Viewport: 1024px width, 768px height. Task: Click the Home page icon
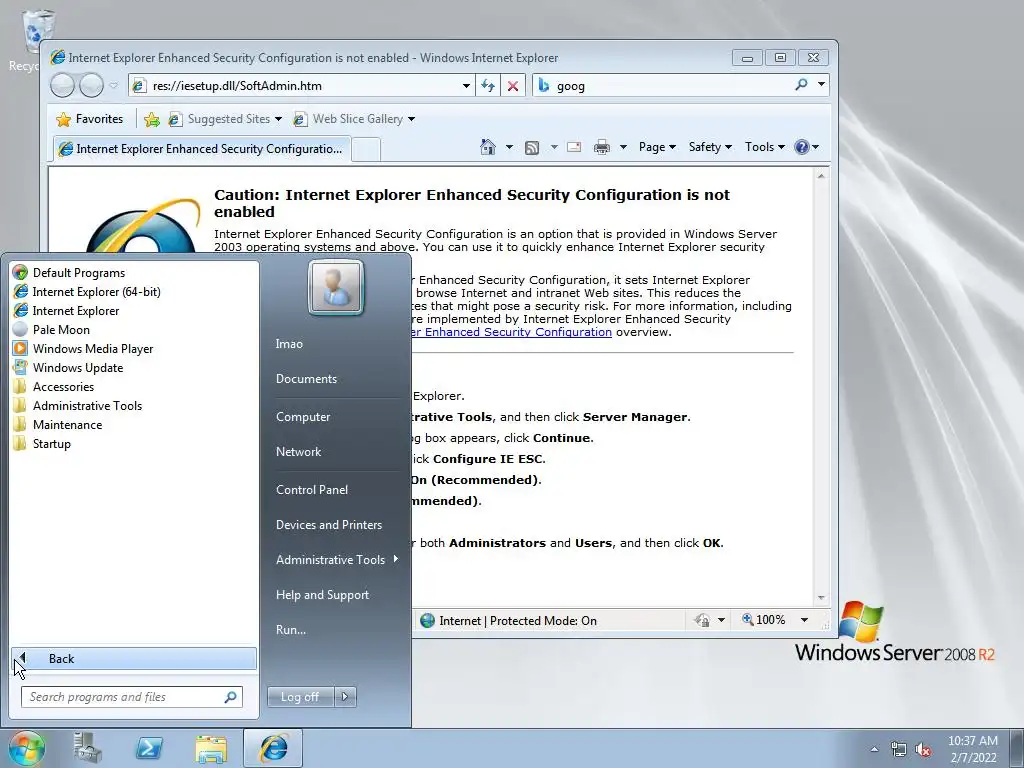(488, 147)
